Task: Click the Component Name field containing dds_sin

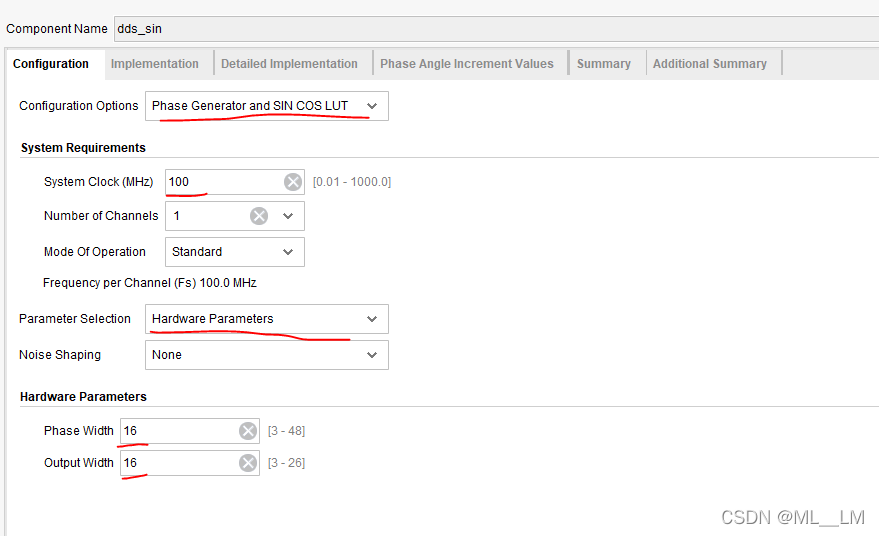Action: [x=497, y=29]
